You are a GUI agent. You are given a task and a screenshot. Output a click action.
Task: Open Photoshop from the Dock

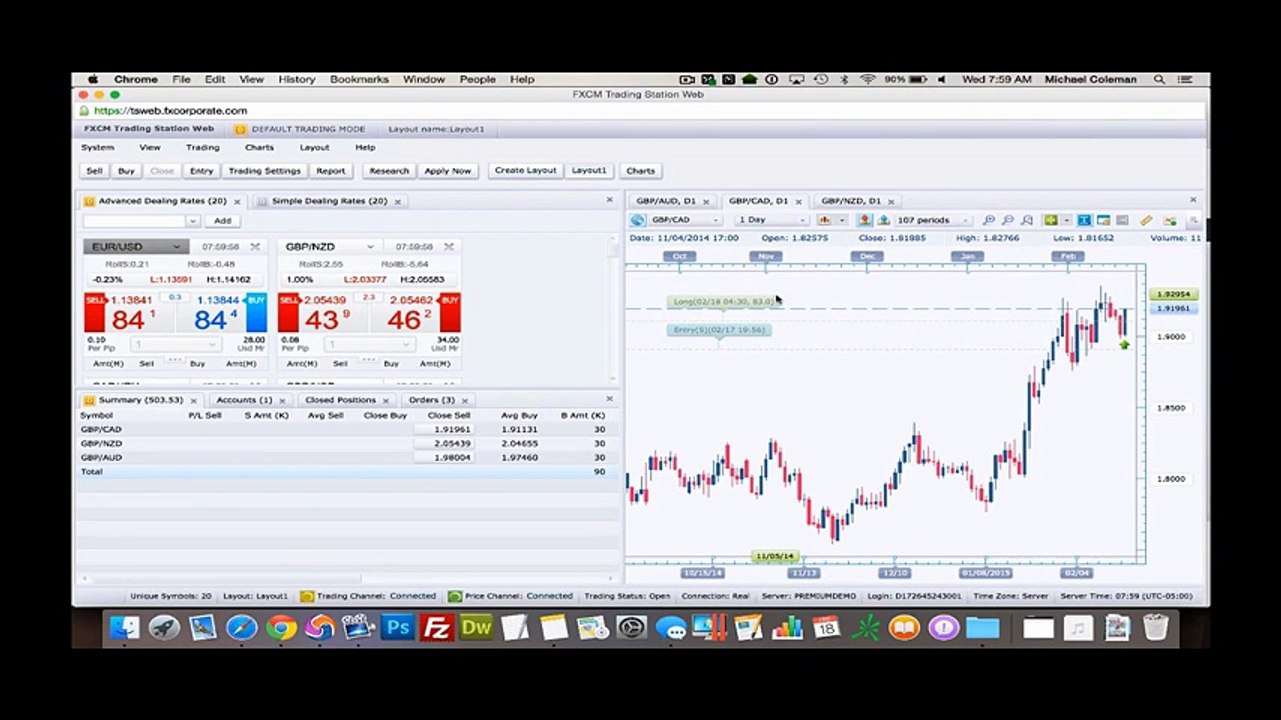coord(398,628)
